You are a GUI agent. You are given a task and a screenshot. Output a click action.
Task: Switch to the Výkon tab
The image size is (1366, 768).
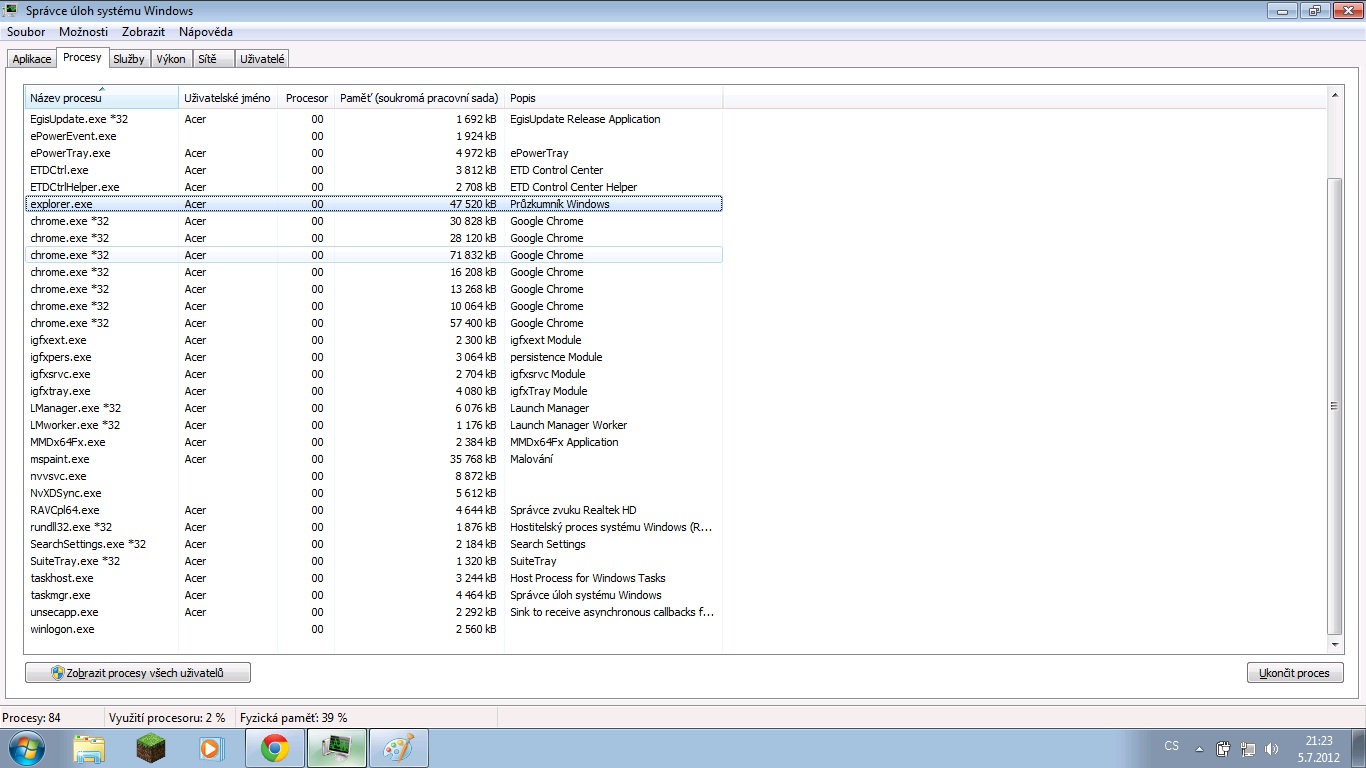(x=171, y=59)
